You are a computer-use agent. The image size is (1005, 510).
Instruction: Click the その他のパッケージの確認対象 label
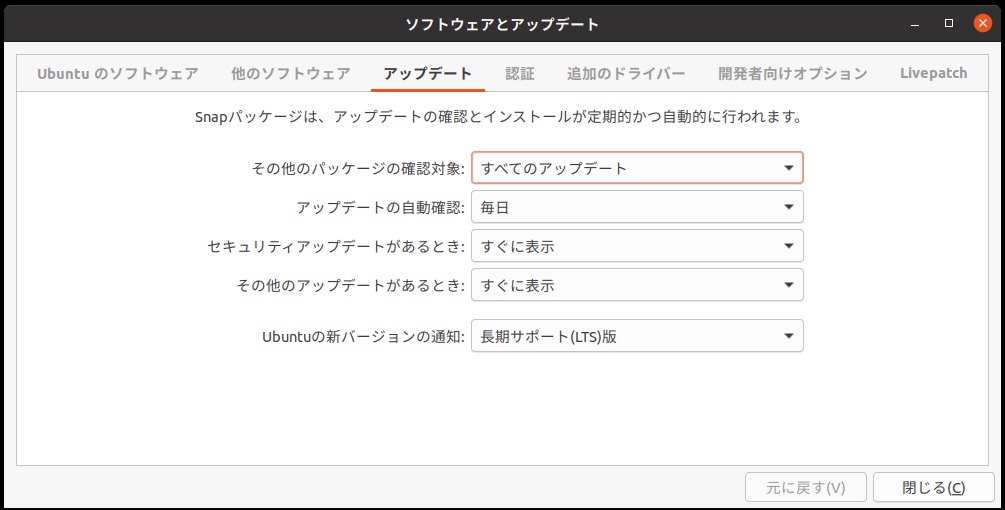click(x=358, y=169)
